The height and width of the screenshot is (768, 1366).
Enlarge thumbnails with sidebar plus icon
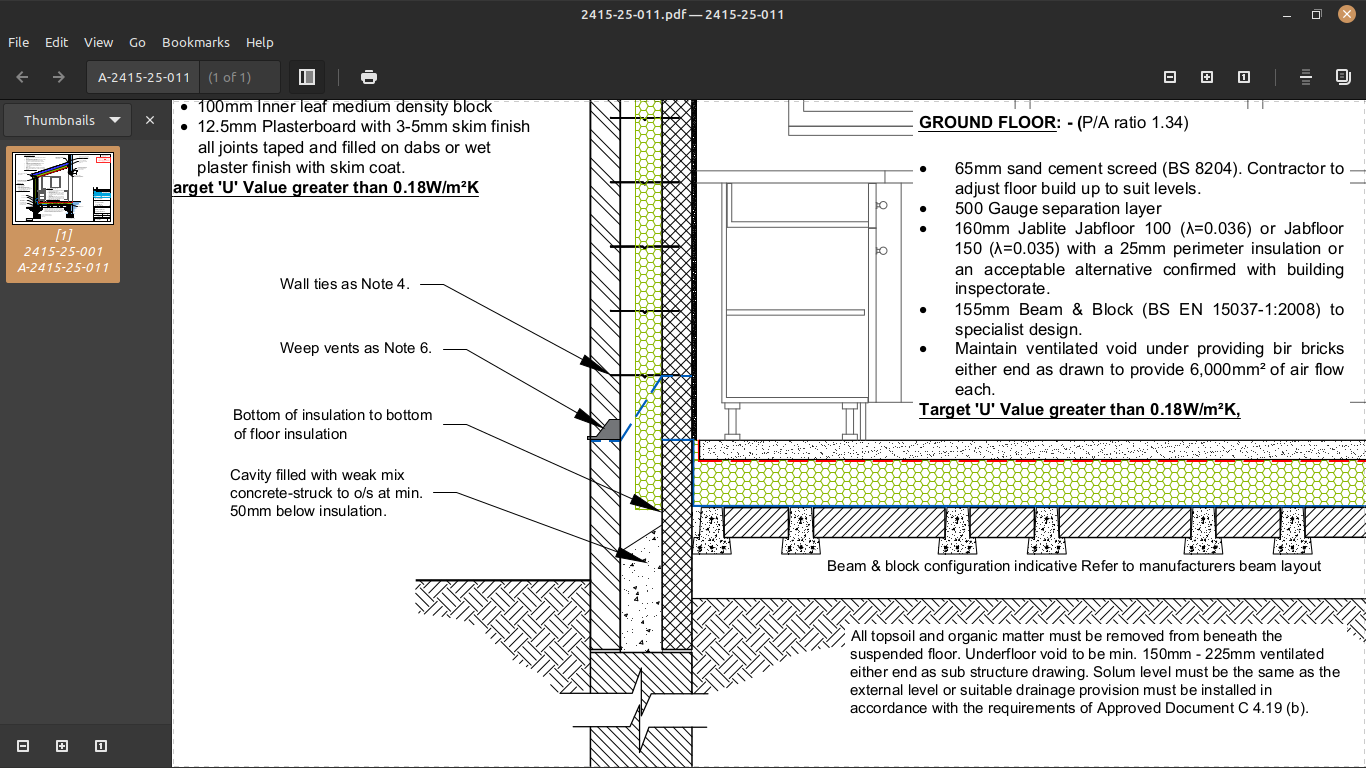[x=62, y=746]
